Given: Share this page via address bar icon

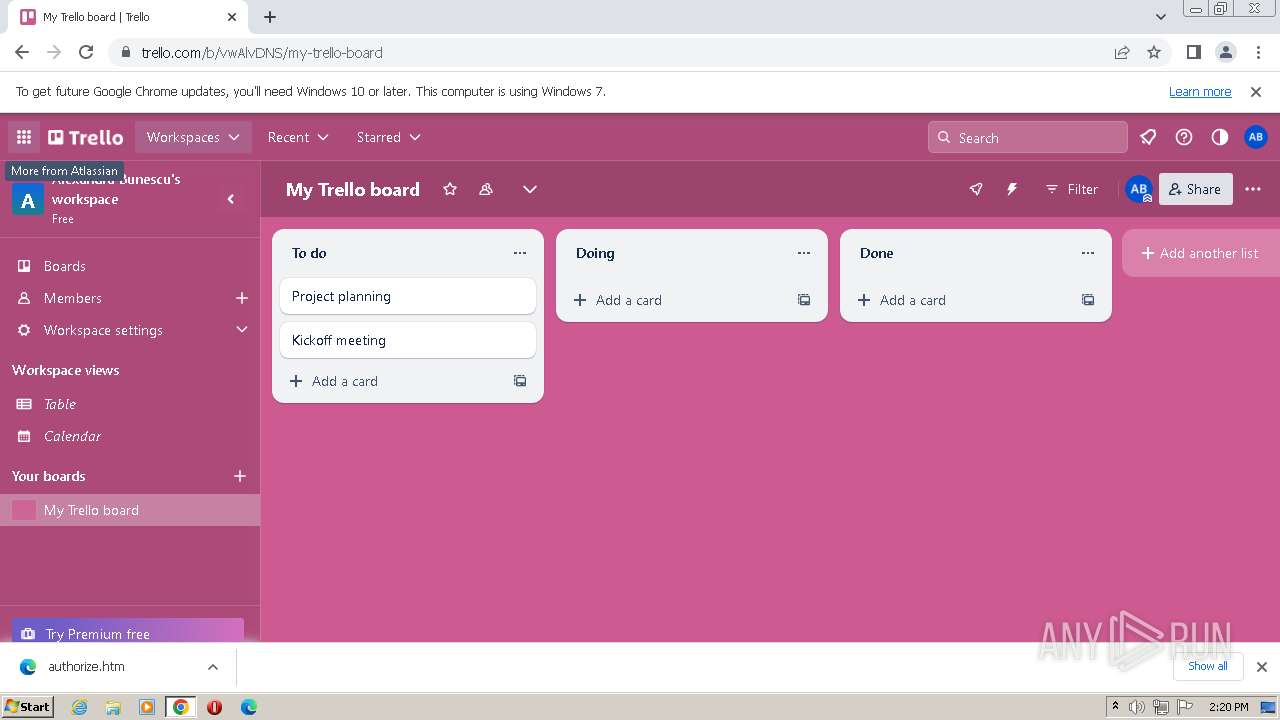Looking at the screenshot, I should pos(1122,52).
